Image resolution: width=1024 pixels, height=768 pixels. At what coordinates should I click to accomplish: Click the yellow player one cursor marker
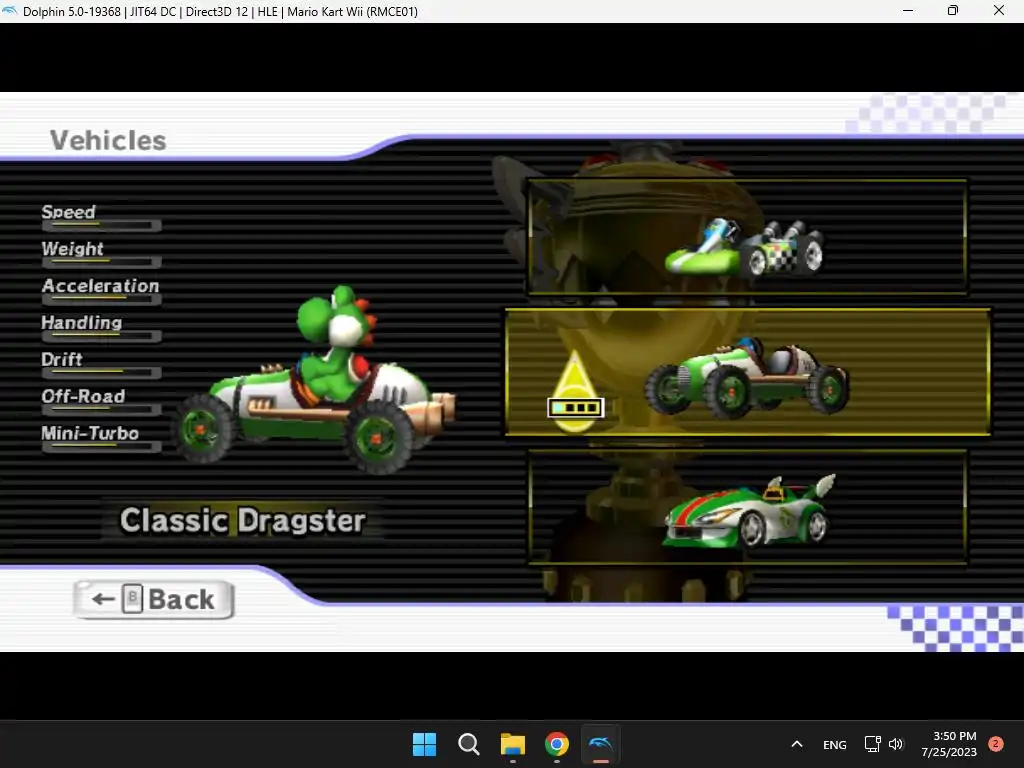(x=575, y=393)
